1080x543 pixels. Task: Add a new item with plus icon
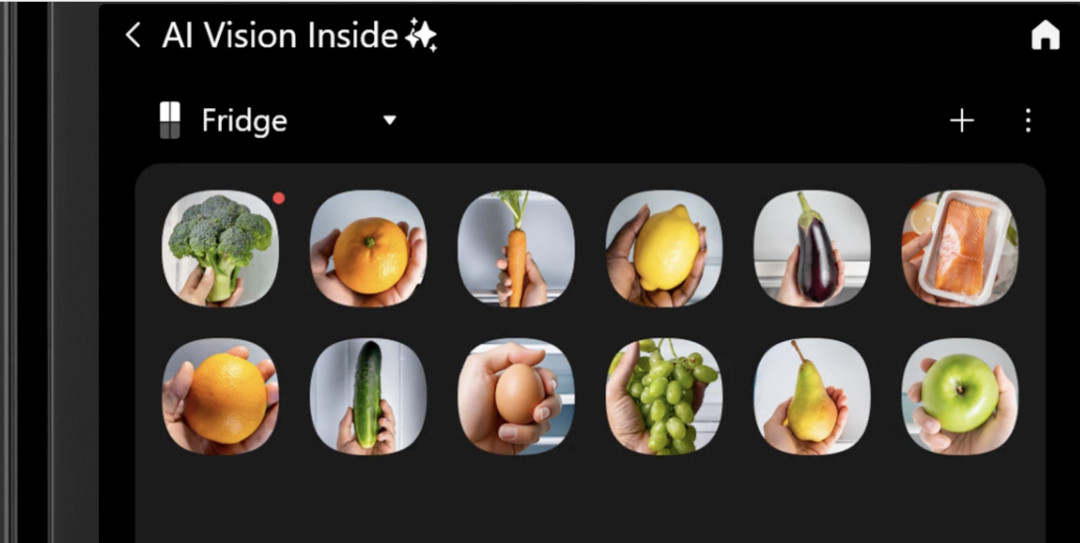click(962, 121)
